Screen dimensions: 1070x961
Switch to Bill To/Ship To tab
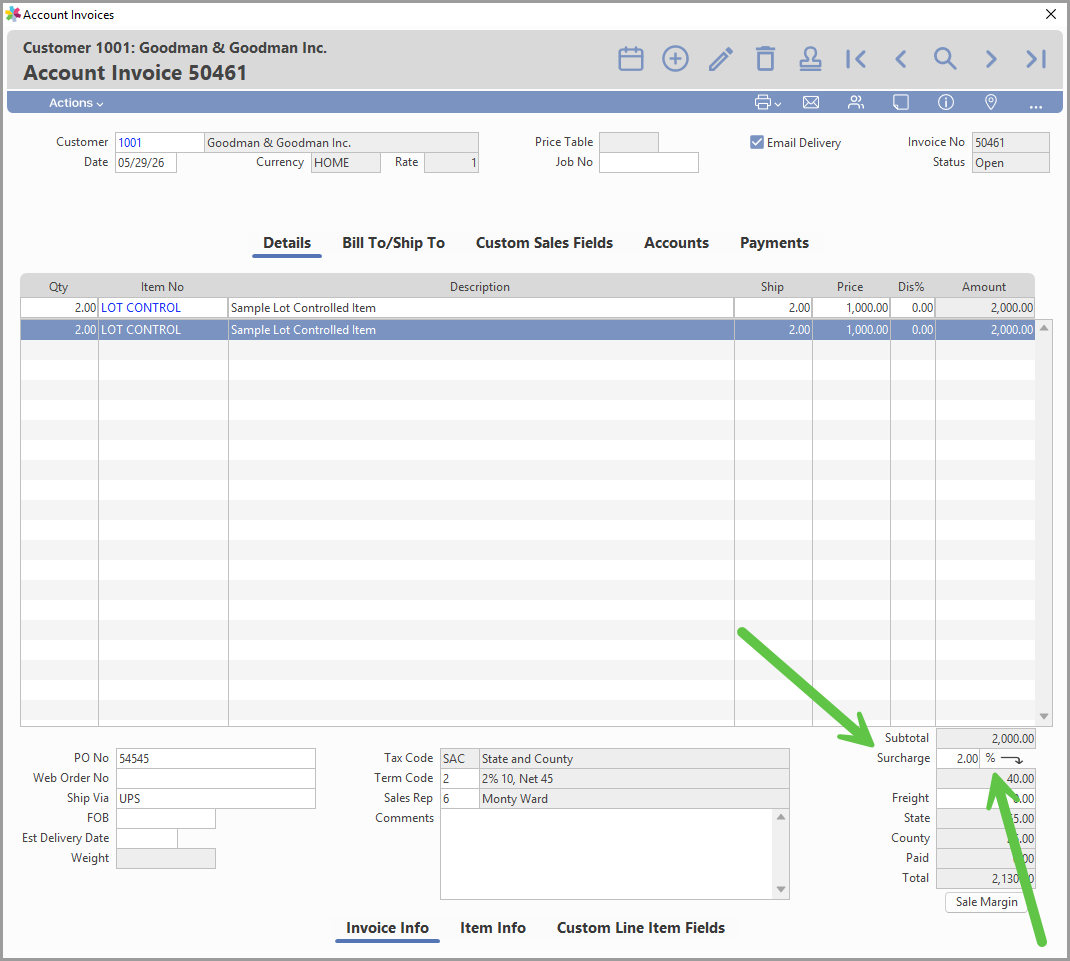point(393,243)
